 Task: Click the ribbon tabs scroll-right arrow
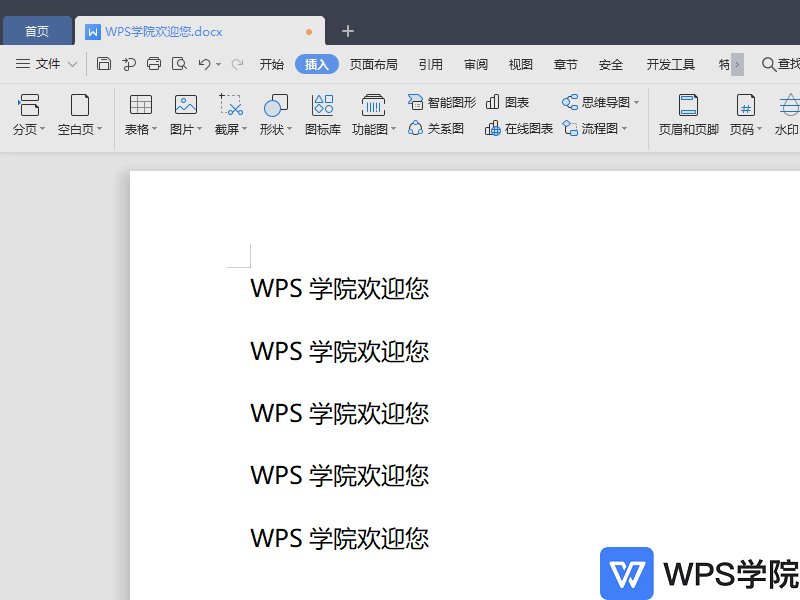[737, 64]
